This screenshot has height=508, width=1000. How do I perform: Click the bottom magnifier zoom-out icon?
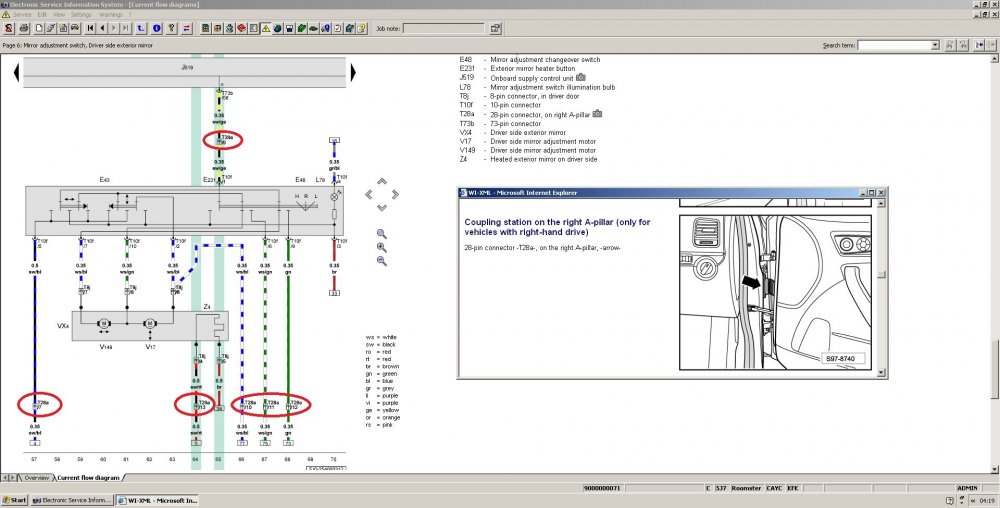pos(381,261)
